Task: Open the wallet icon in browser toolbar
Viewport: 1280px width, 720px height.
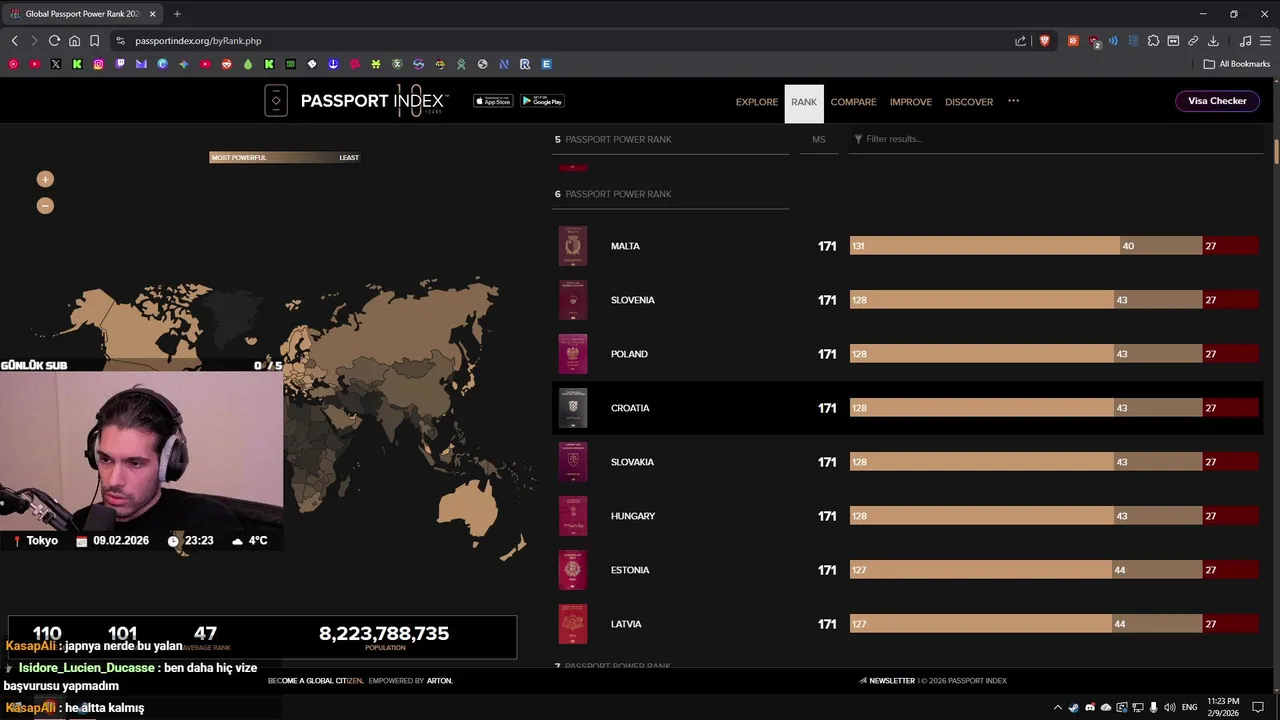Action: pos(1173,41)
